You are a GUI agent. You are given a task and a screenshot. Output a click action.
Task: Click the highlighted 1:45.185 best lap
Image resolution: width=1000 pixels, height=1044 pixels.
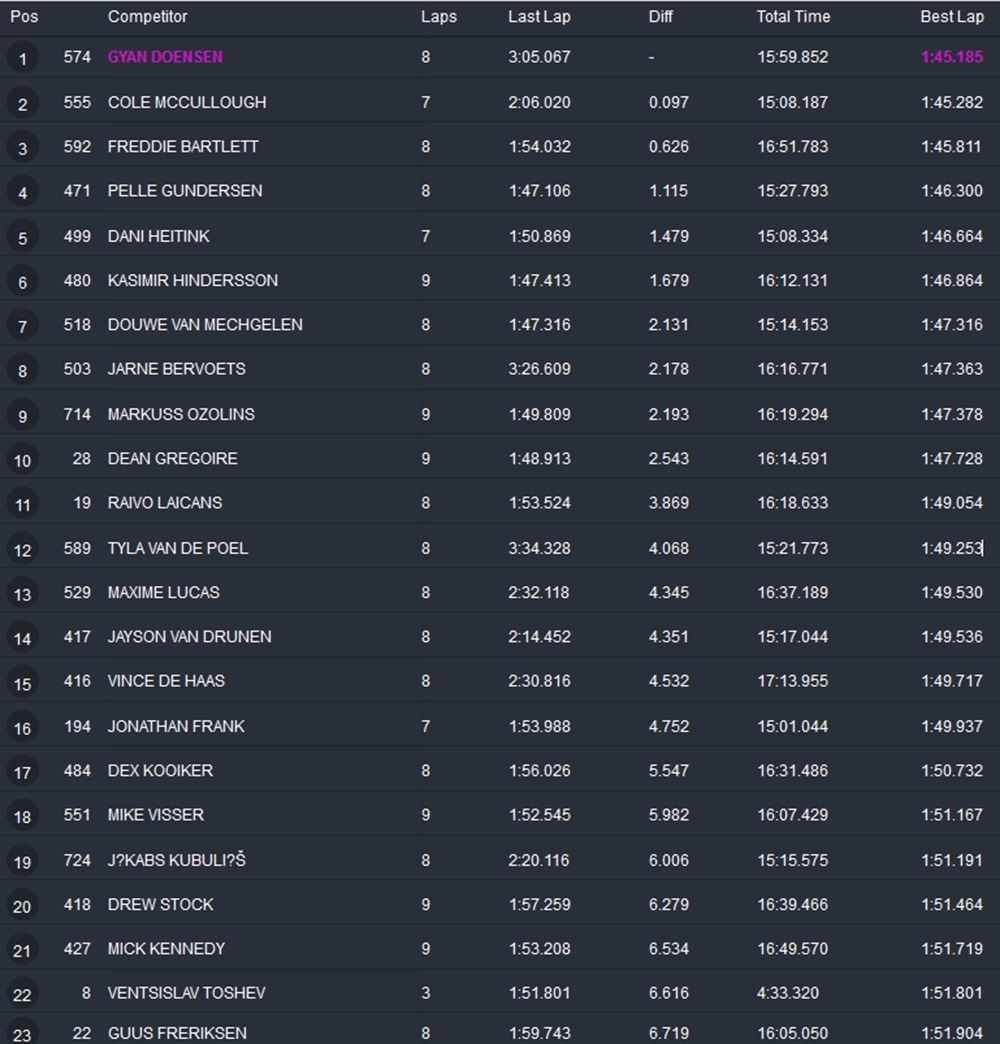952,57
